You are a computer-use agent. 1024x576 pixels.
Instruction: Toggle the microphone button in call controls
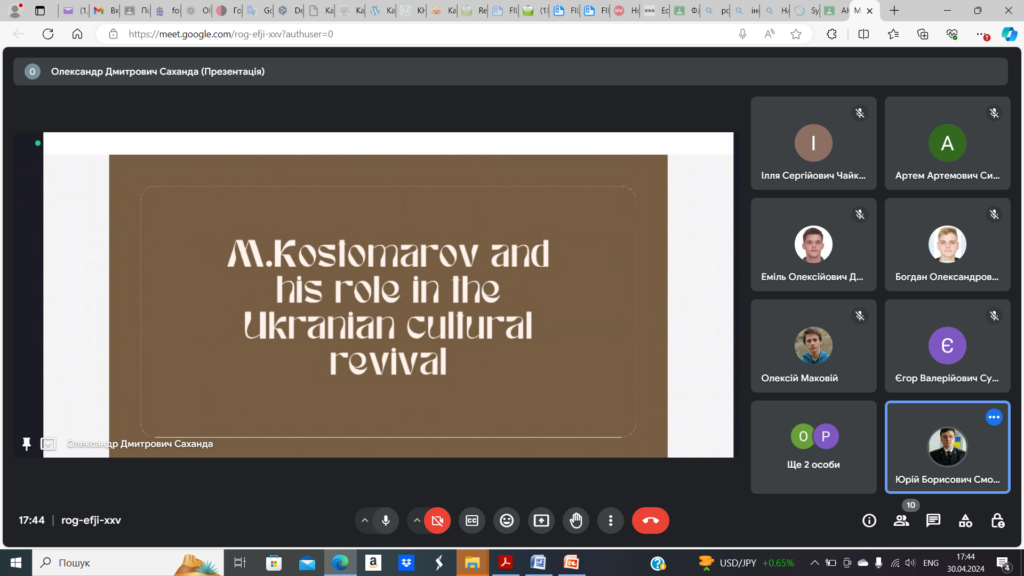click(386, 520)
